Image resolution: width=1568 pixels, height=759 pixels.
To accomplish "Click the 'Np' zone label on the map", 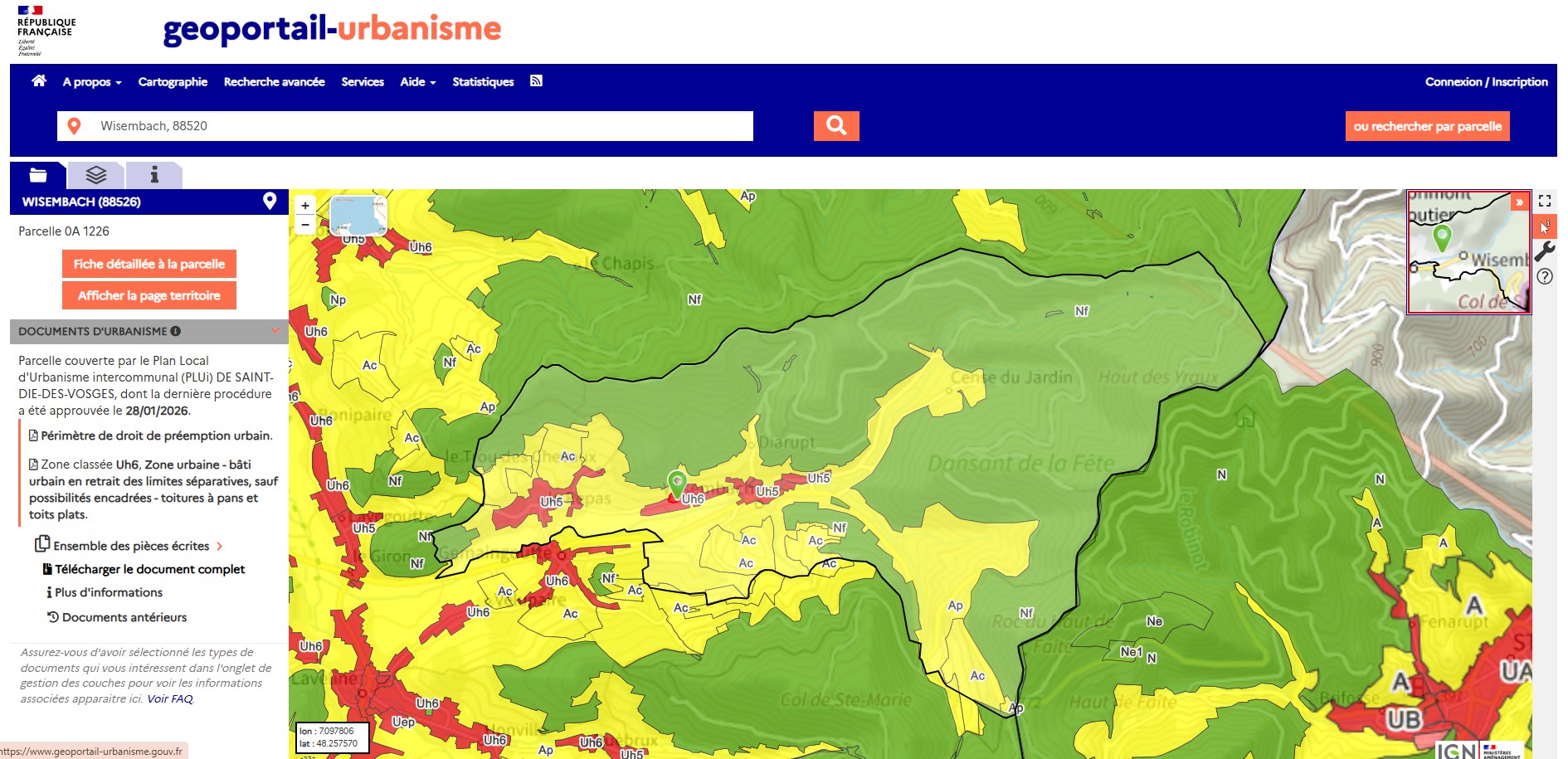I will (x=338, y=299).
